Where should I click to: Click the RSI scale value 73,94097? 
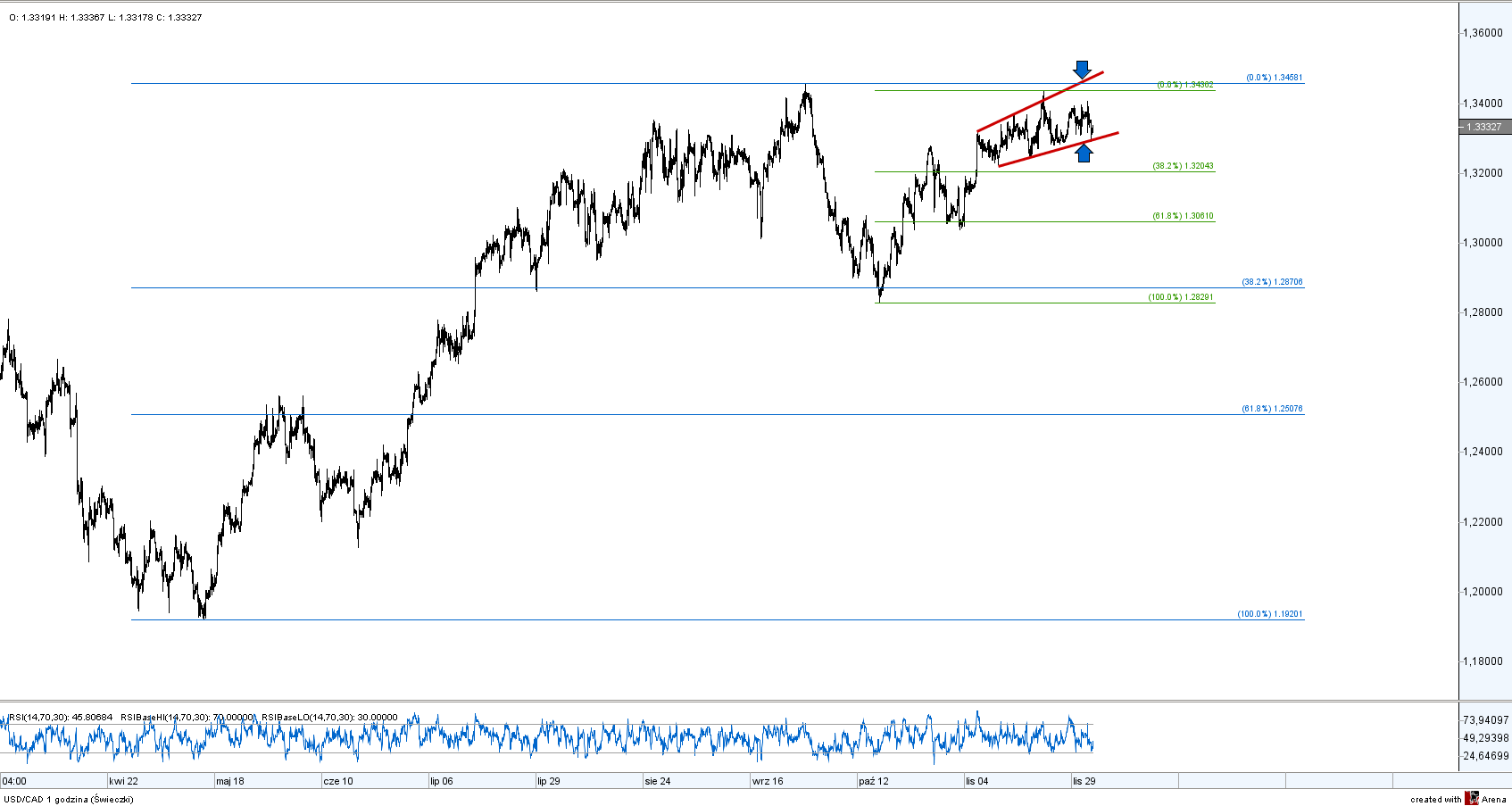coord(1486,720)
